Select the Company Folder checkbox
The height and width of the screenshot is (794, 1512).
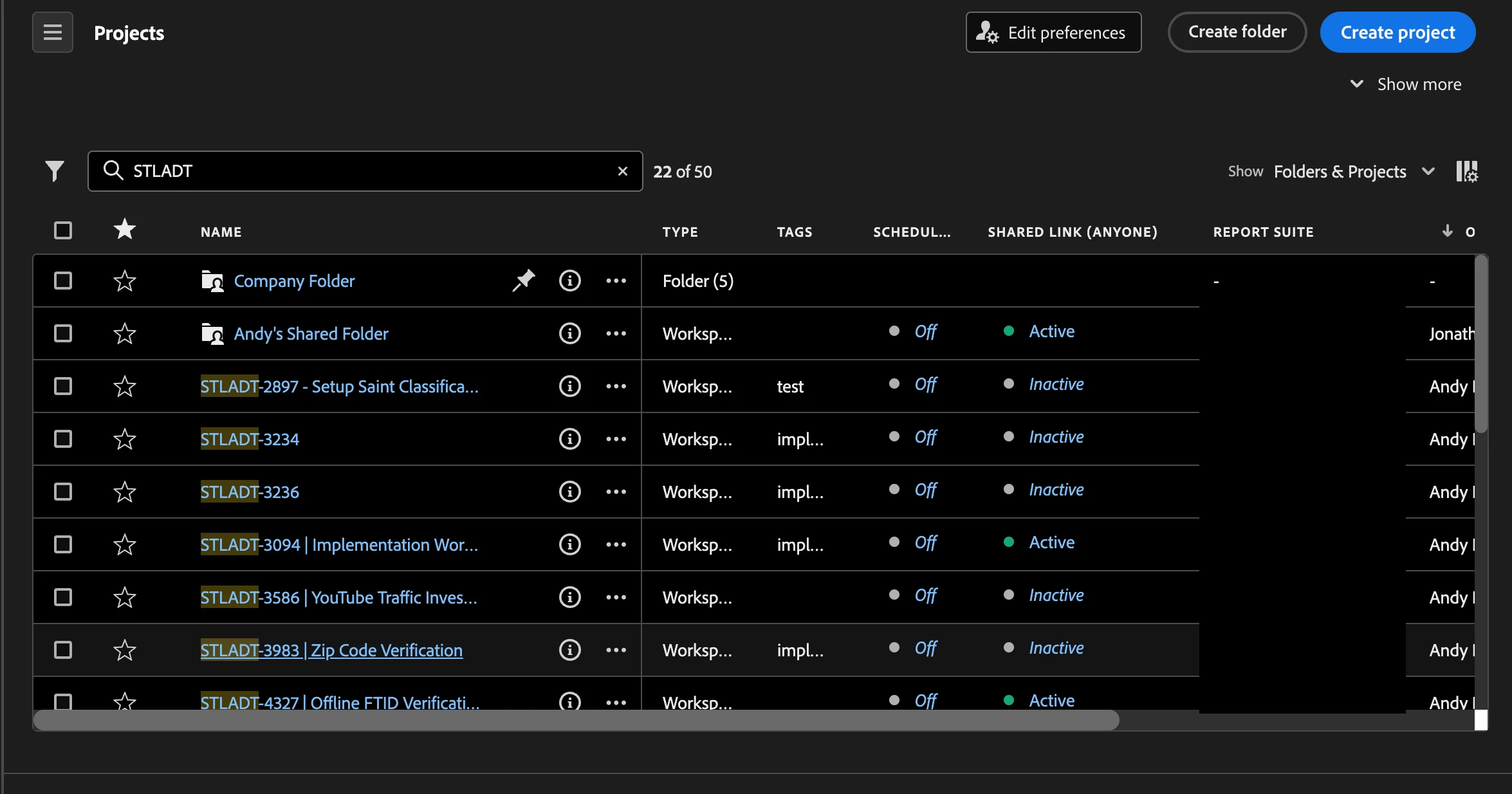click(x=63, y=281)
